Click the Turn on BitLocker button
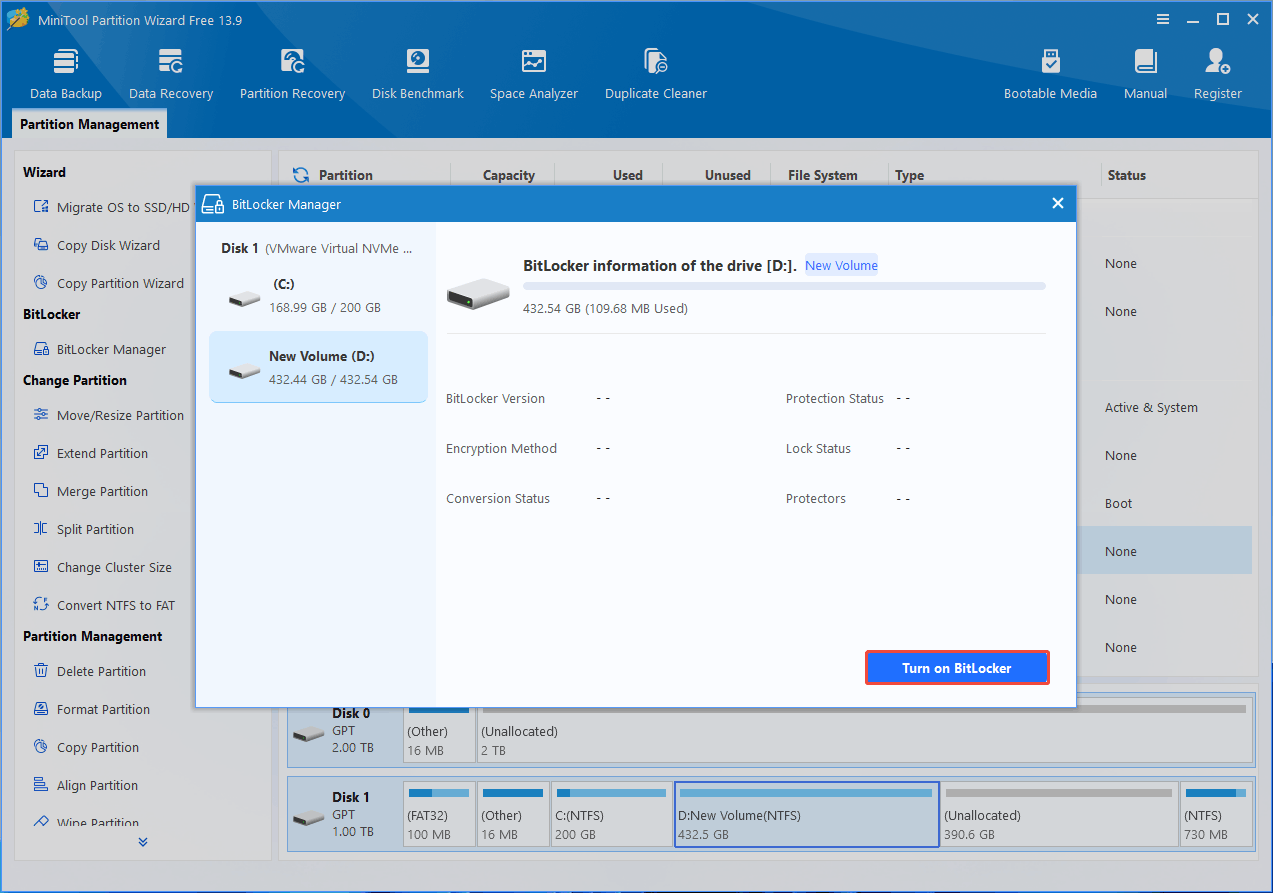This screenshot has width=1273, height=893. point(957,668)
